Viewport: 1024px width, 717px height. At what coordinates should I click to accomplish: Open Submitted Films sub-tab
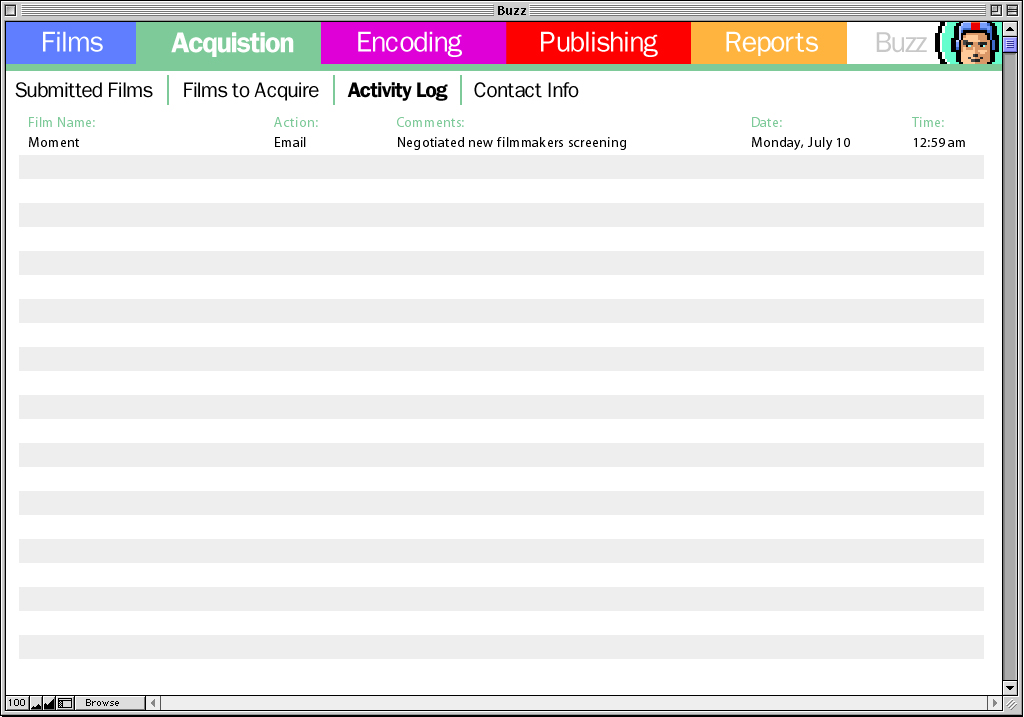coord(84,90)
